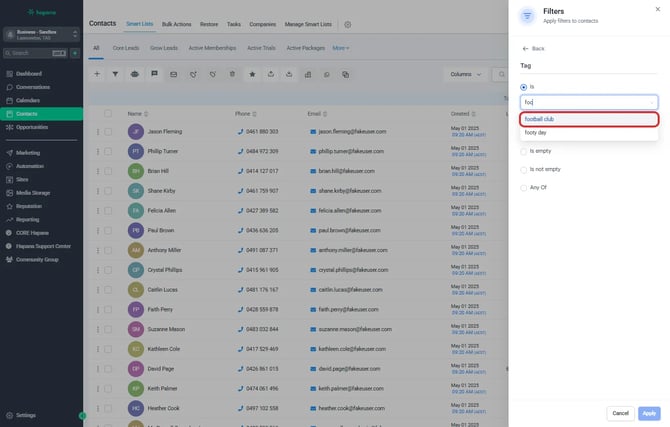This screenshot has height=427, width=670.
Task: Expand the More smart lists dropdown
Action: click(341, 47)
